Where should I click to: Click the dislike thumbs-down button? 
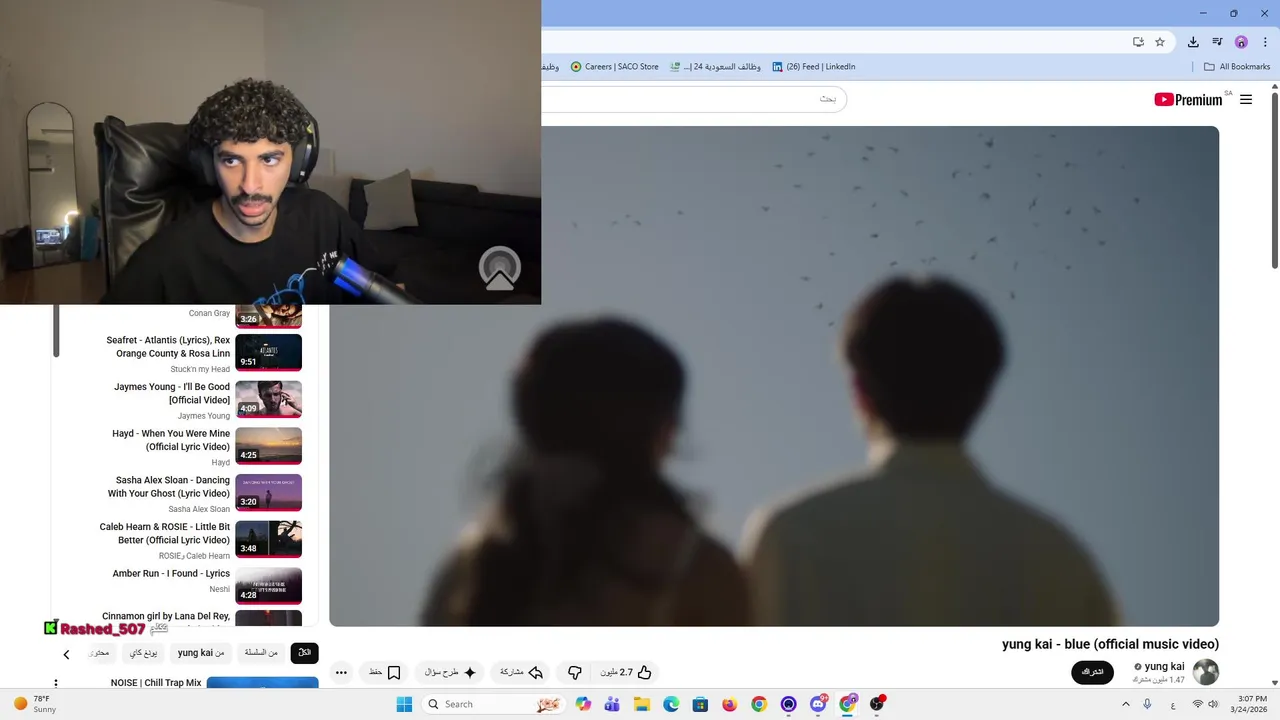(x=575, y=673)
